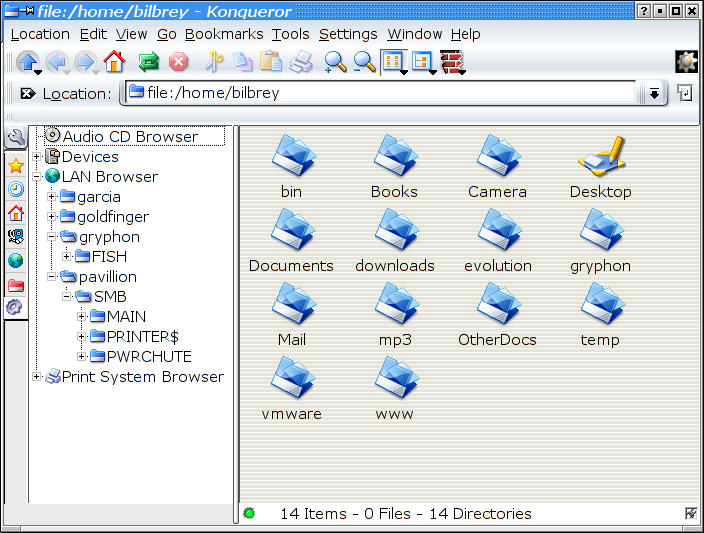
Task: Open the Services gear sidebar tab
Action: tap(15, 308)
